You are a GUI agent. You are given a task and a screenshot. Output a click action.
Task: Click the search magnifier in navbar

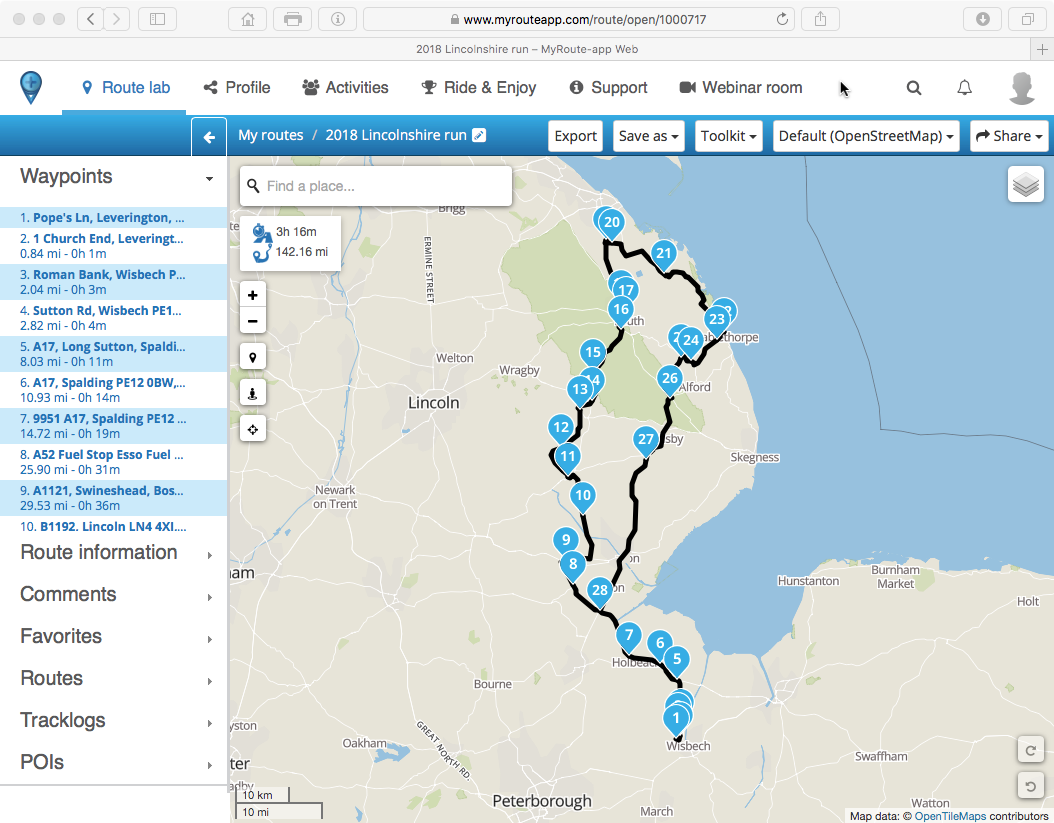point(914,88)
